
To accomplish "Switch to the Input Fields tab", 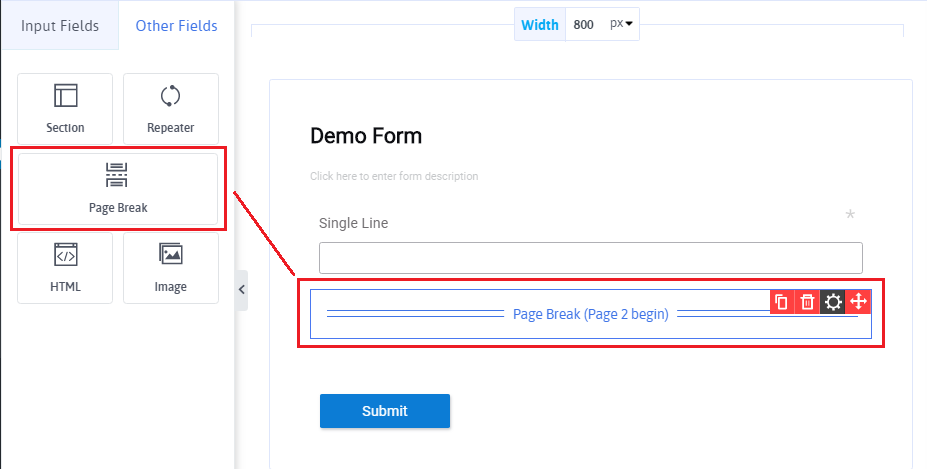I will click(x=60, y=26).
